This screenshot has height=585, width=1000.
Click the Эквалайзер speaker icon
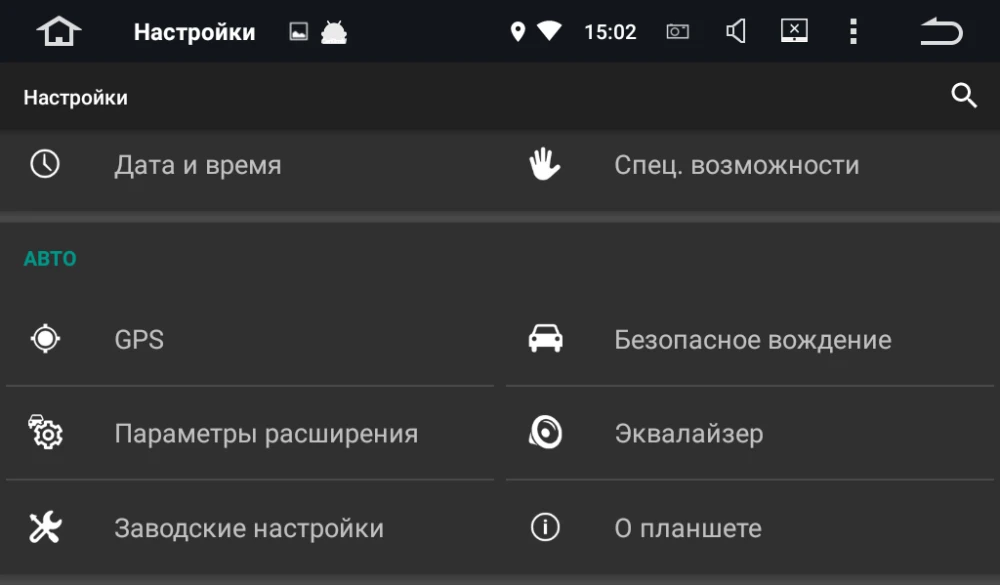pos(545,433)
